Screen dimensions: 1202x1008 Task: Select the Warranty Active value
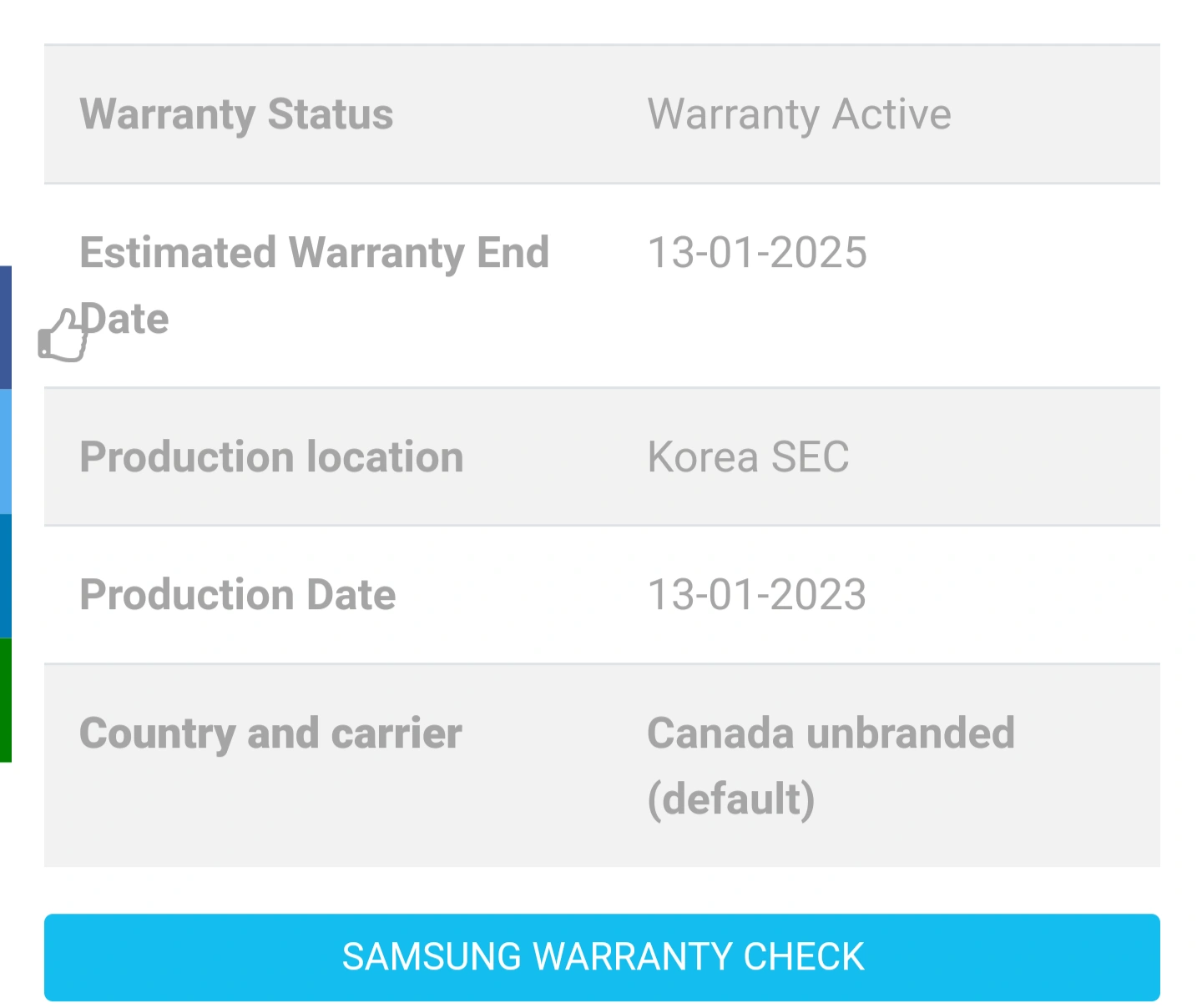pos(799,114)
